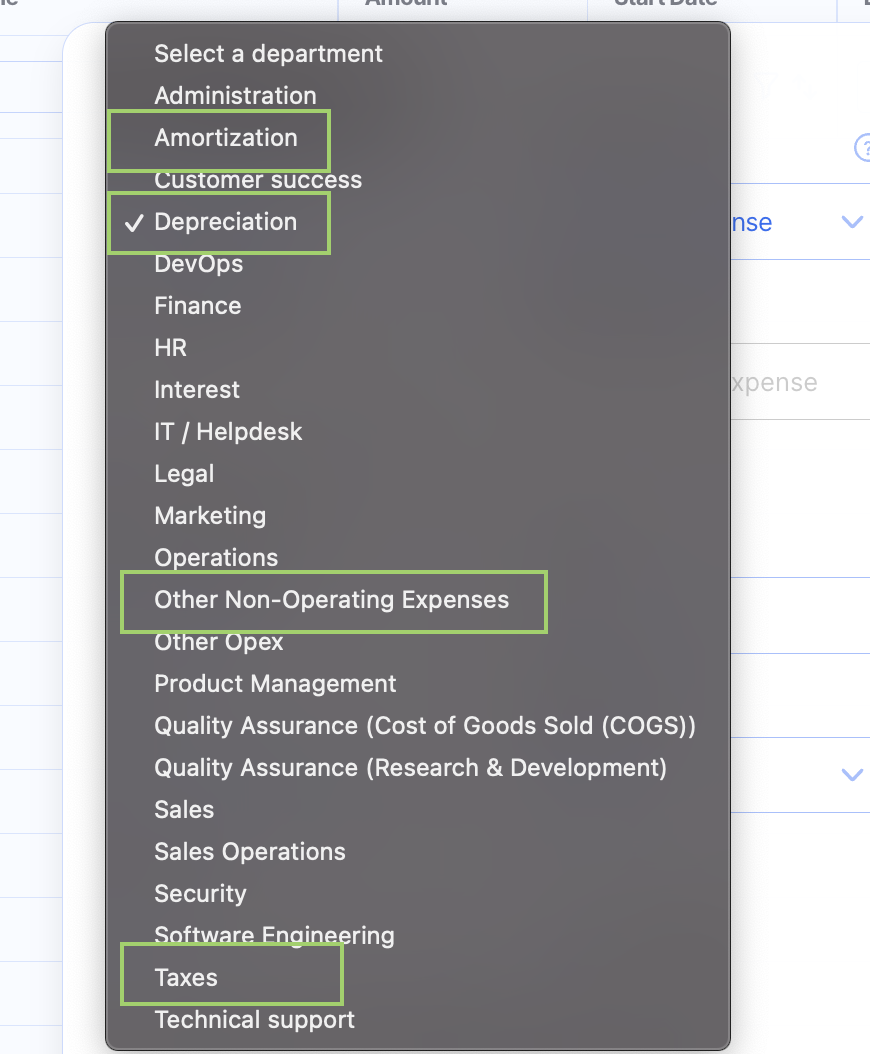Pick Customer success in dropdown
Viewport: 870px width, 1054px height.
pos(258,181)
